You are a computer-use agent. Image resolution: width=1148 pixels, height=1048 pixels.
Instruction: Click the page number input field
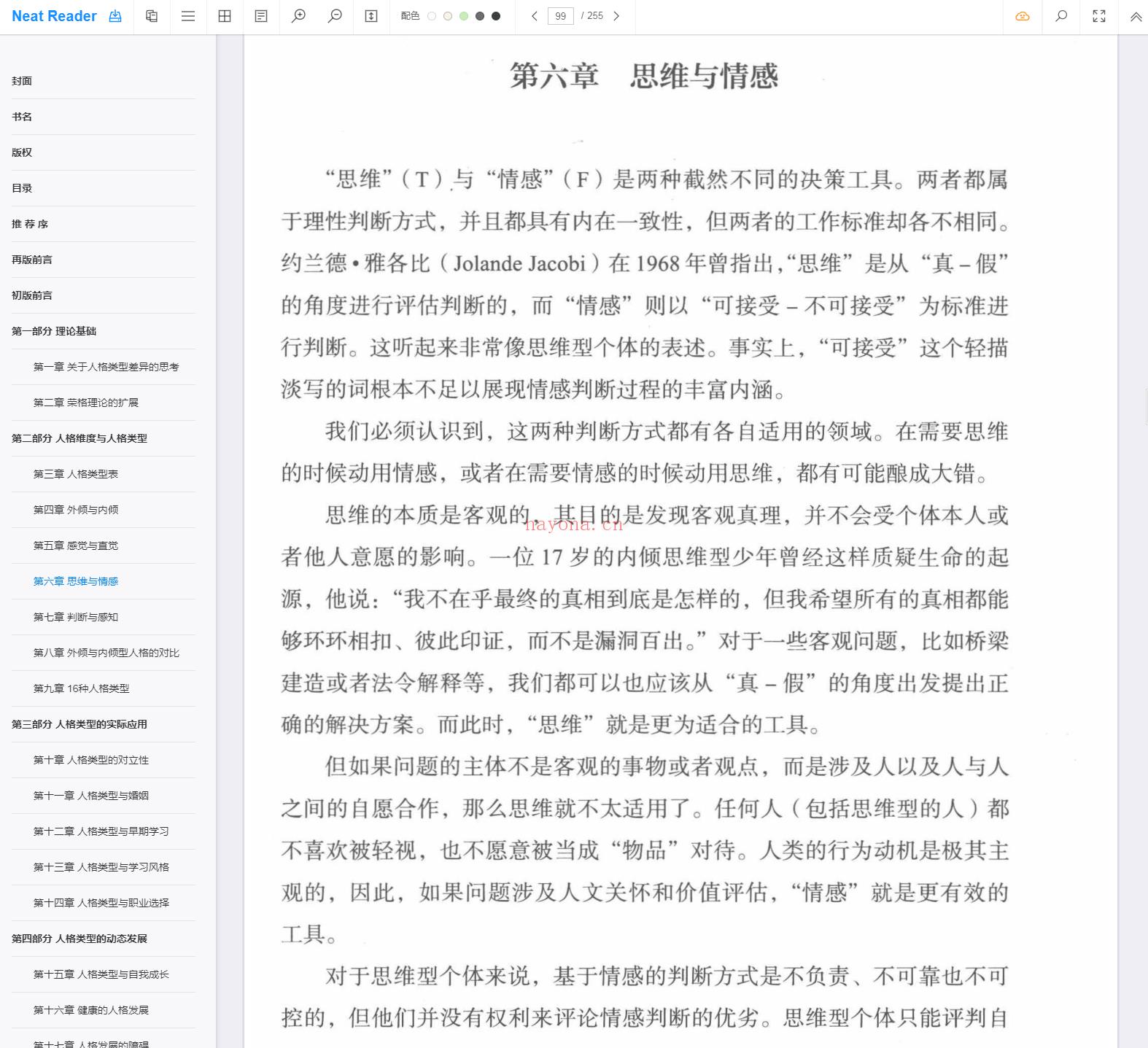[x=560, y=16]
